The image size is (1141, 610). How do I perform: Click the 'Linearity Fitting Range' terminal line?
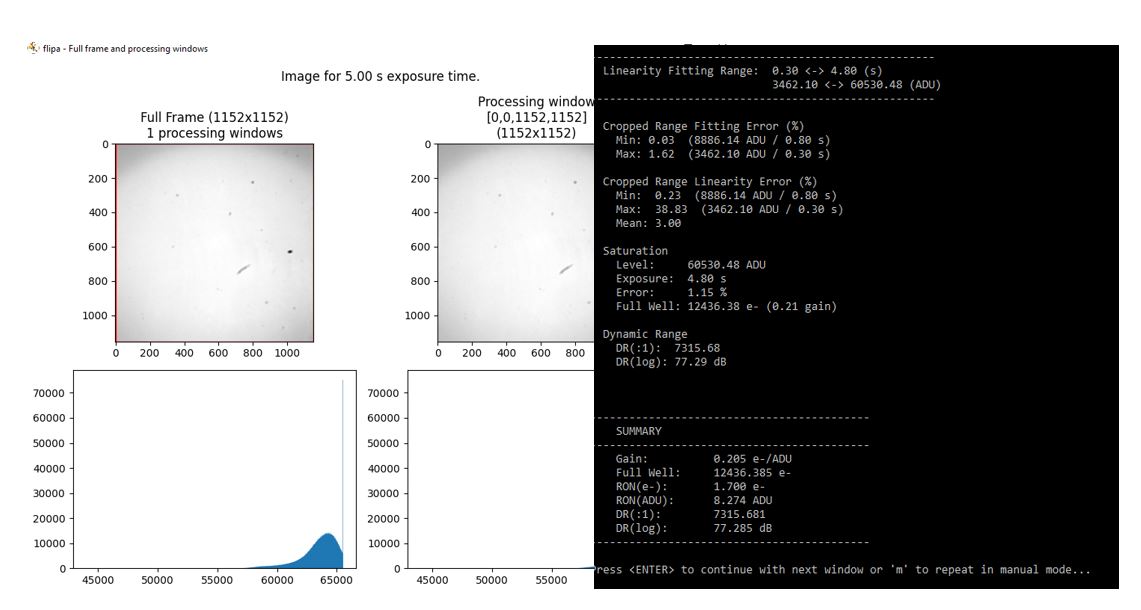click(x=742, y=70)
